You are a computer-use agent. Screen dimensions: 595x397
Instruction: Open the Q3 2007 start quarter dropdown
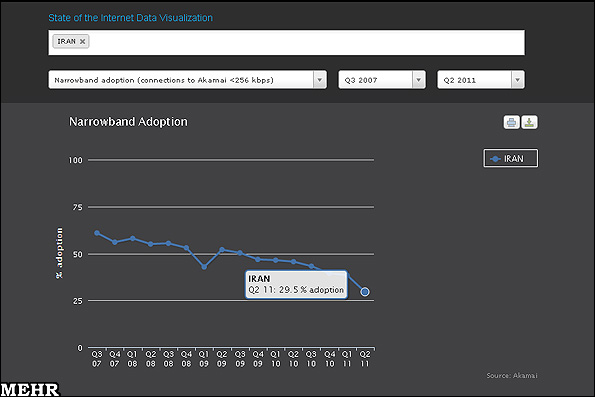(x=382, y=80)
